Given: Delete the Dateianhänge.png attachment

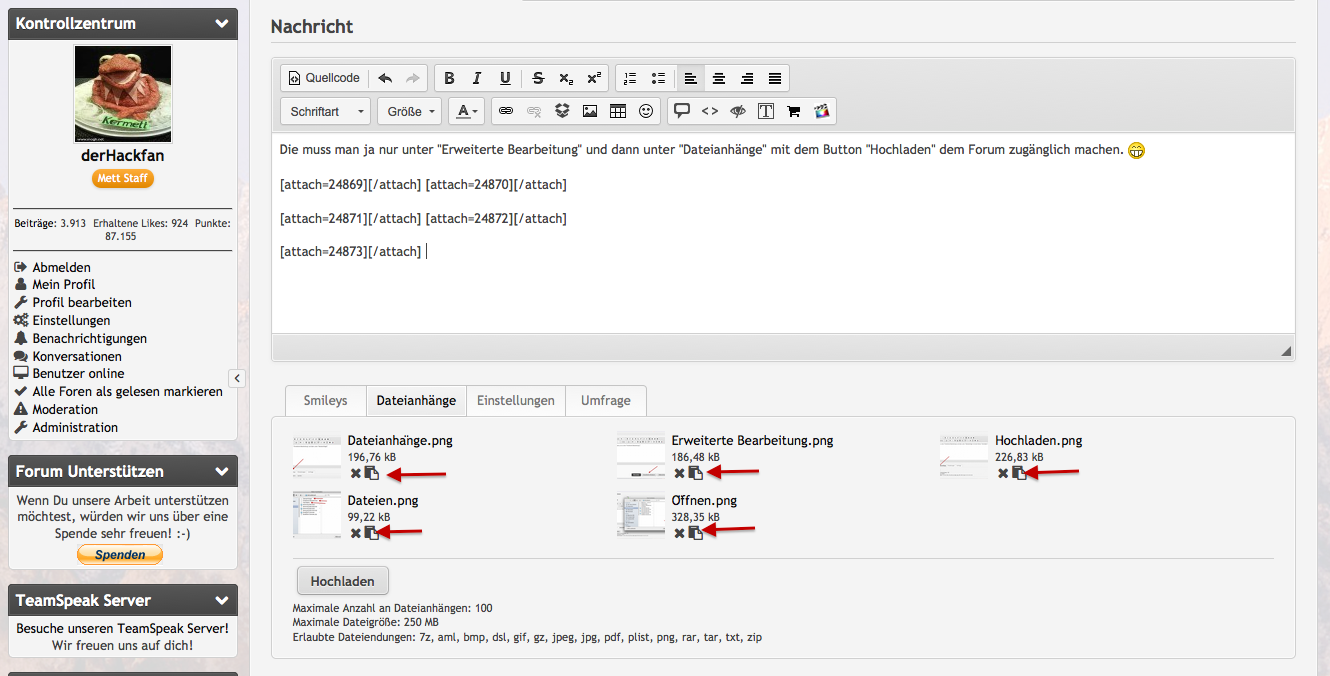Looking at the screenshot, I should click(356, 473).
